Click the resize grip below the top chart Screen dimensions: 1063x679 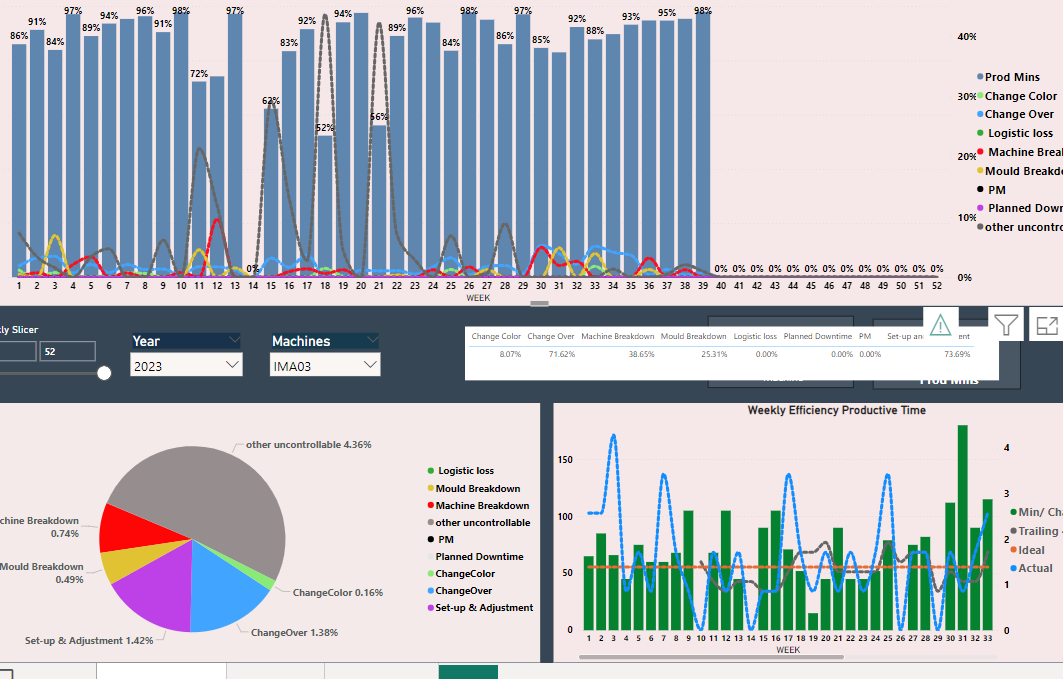click(x=540, y=304)
